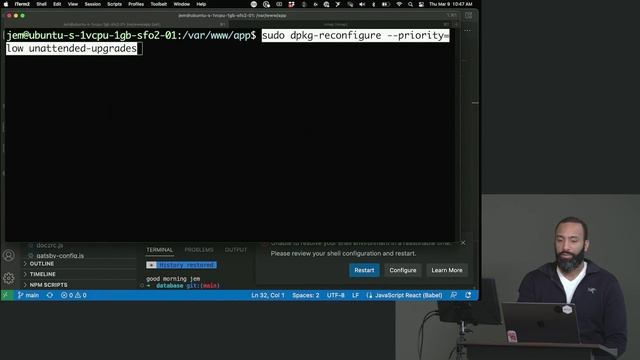Click the volume speaker icon
This screenshot has width=640, height=360.
[x=362, y=4]
